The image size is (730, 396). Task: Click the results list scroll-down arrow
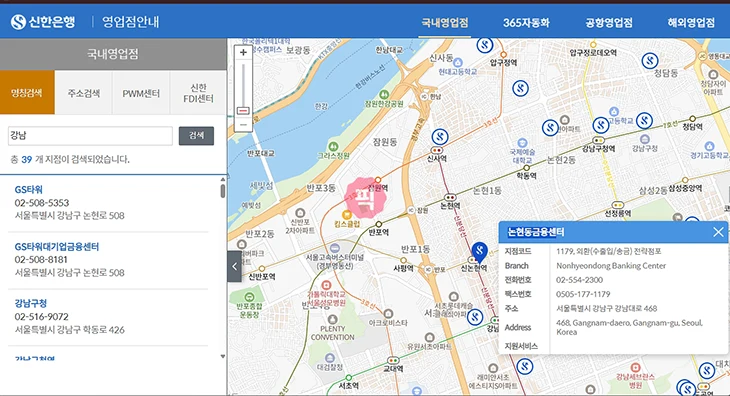223,356
